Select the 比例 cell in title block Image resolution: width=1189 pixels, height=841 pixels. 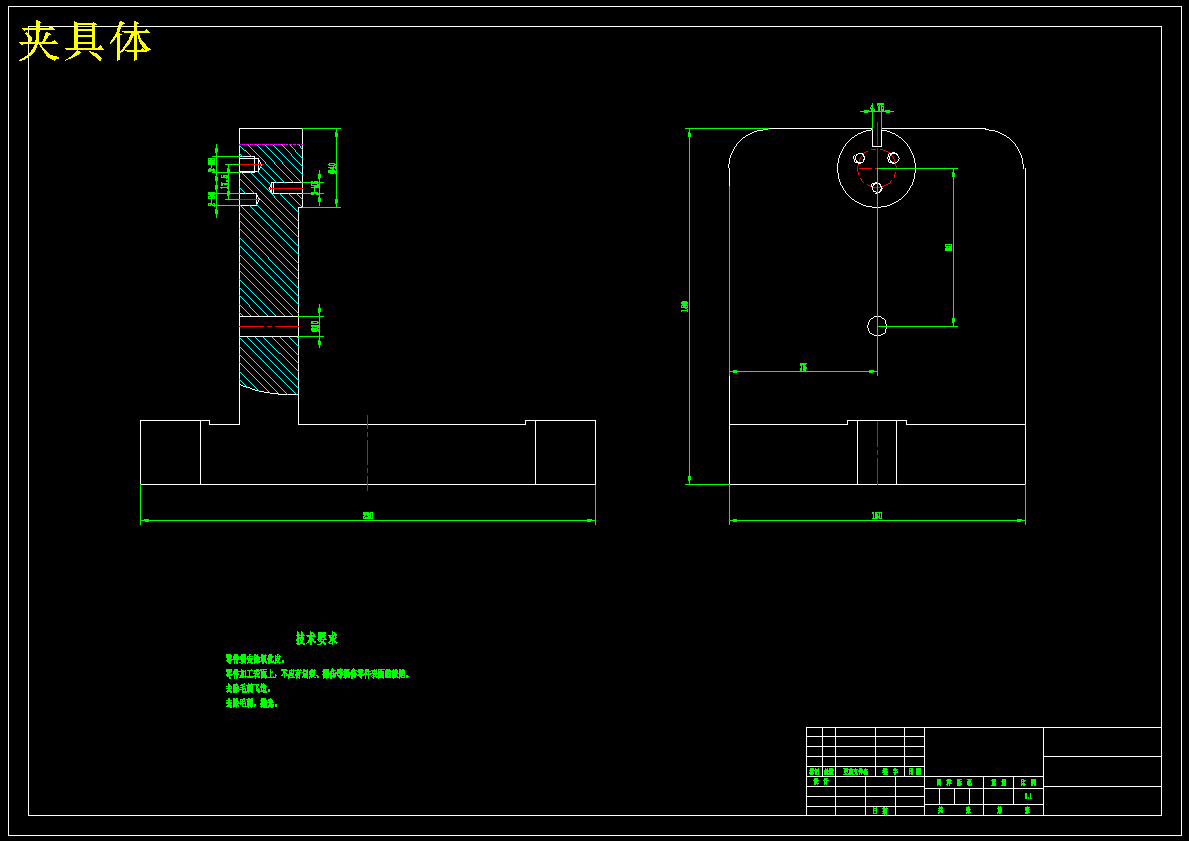[x=1028, y=782]
